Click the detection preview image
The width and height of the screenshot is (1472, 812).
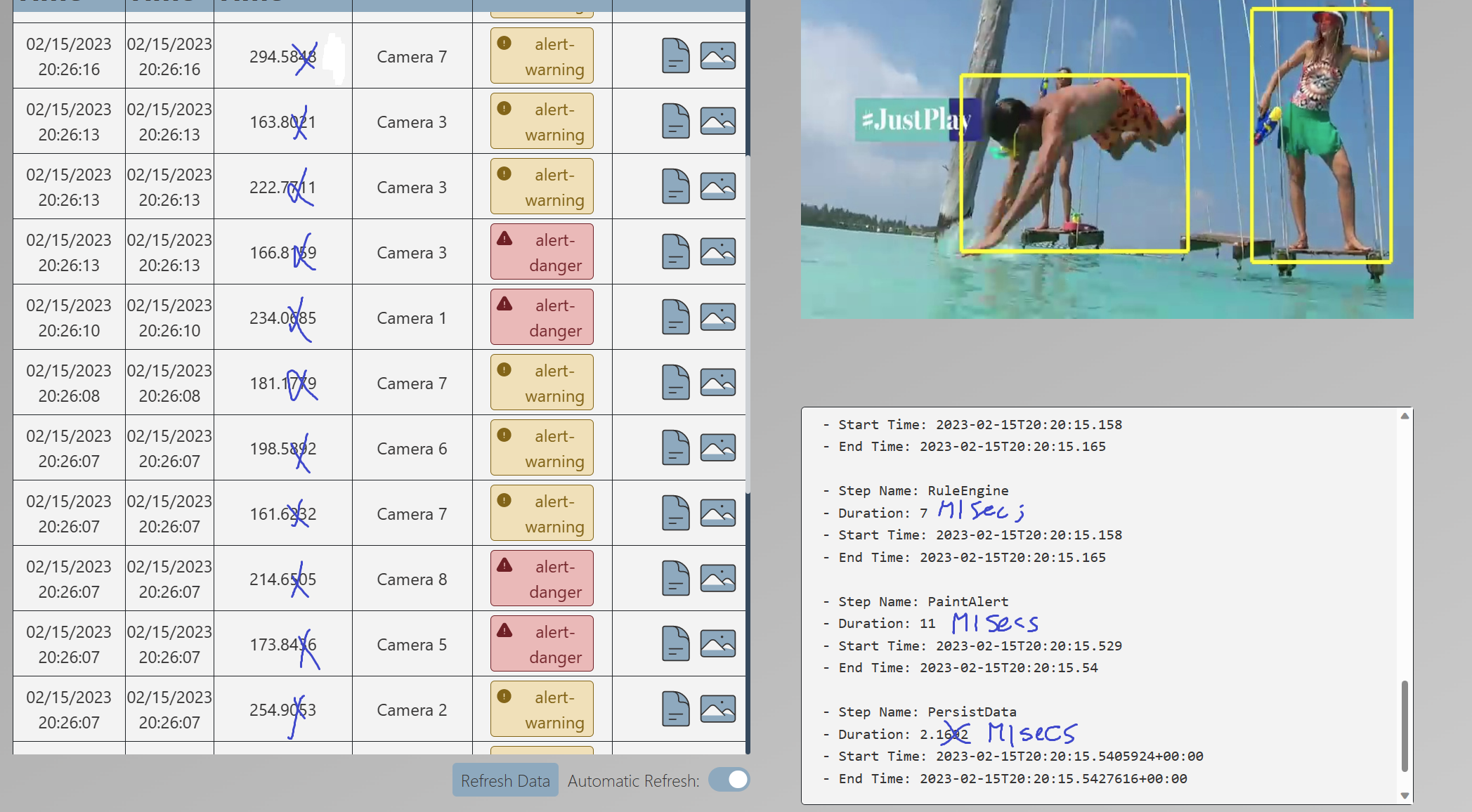click(x=1107, y=159)
